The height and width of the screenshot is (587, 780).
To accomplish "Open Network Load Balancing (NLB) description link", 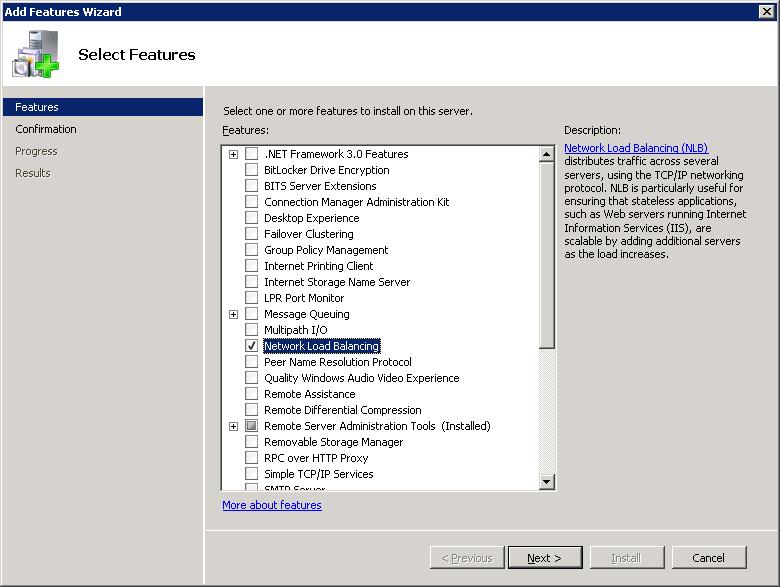I will click(x=635, y=148).
